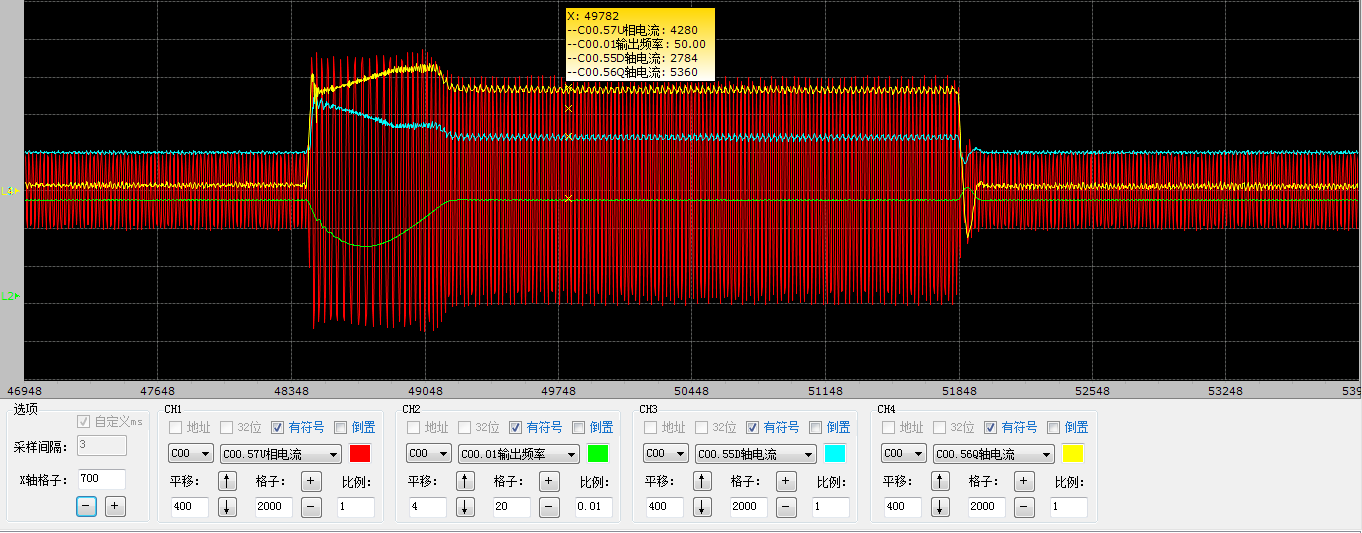
Task: Decrease CH4 grid with minus button
Action: tap(1025, 506)
